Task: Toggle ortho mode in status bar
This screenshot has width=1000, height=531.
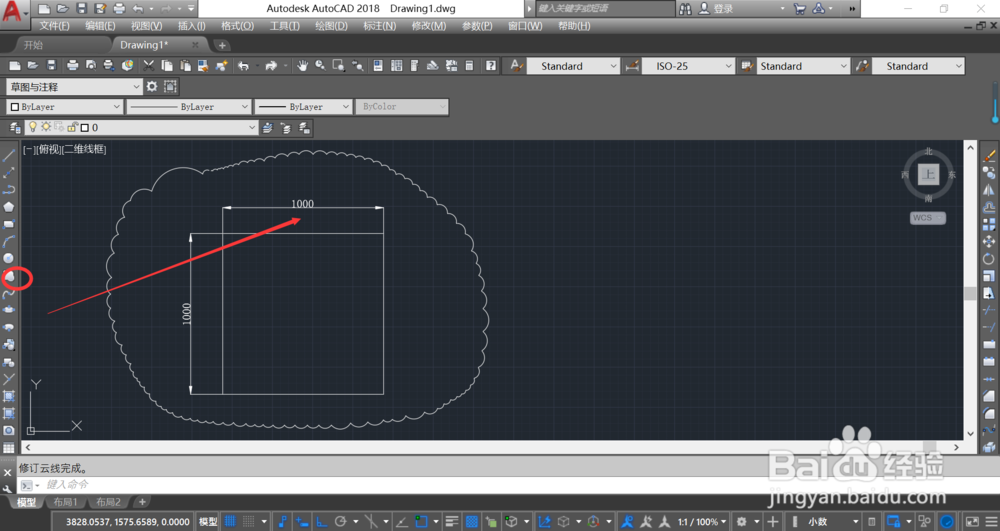Action: click(322, 521)
